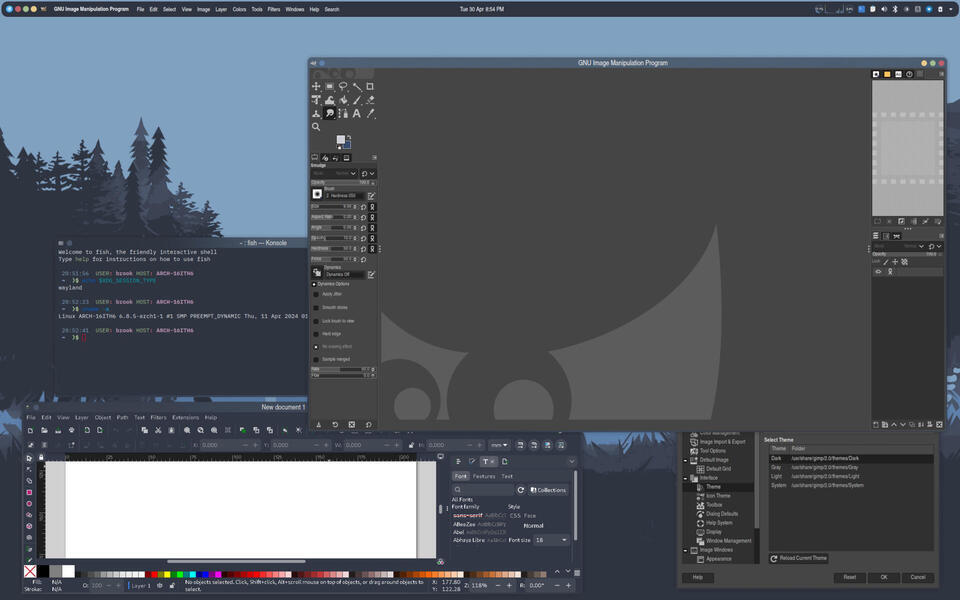Click the Inkscape font search field
Image resolution: width=960 pixels, height=600 pixels.
pyautogui.click(x=484, y=490)
